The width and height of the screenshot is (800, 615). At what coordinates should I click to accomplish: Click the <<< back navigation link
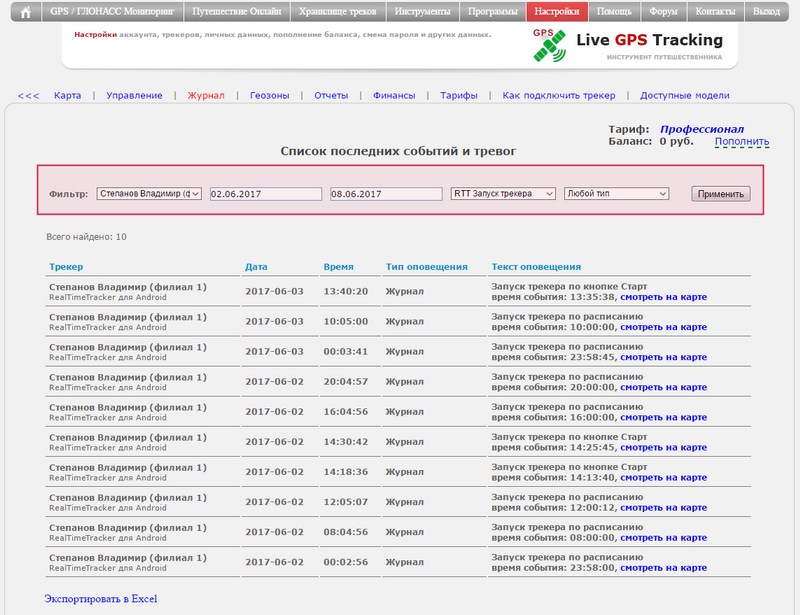click(x=28, y=96)
